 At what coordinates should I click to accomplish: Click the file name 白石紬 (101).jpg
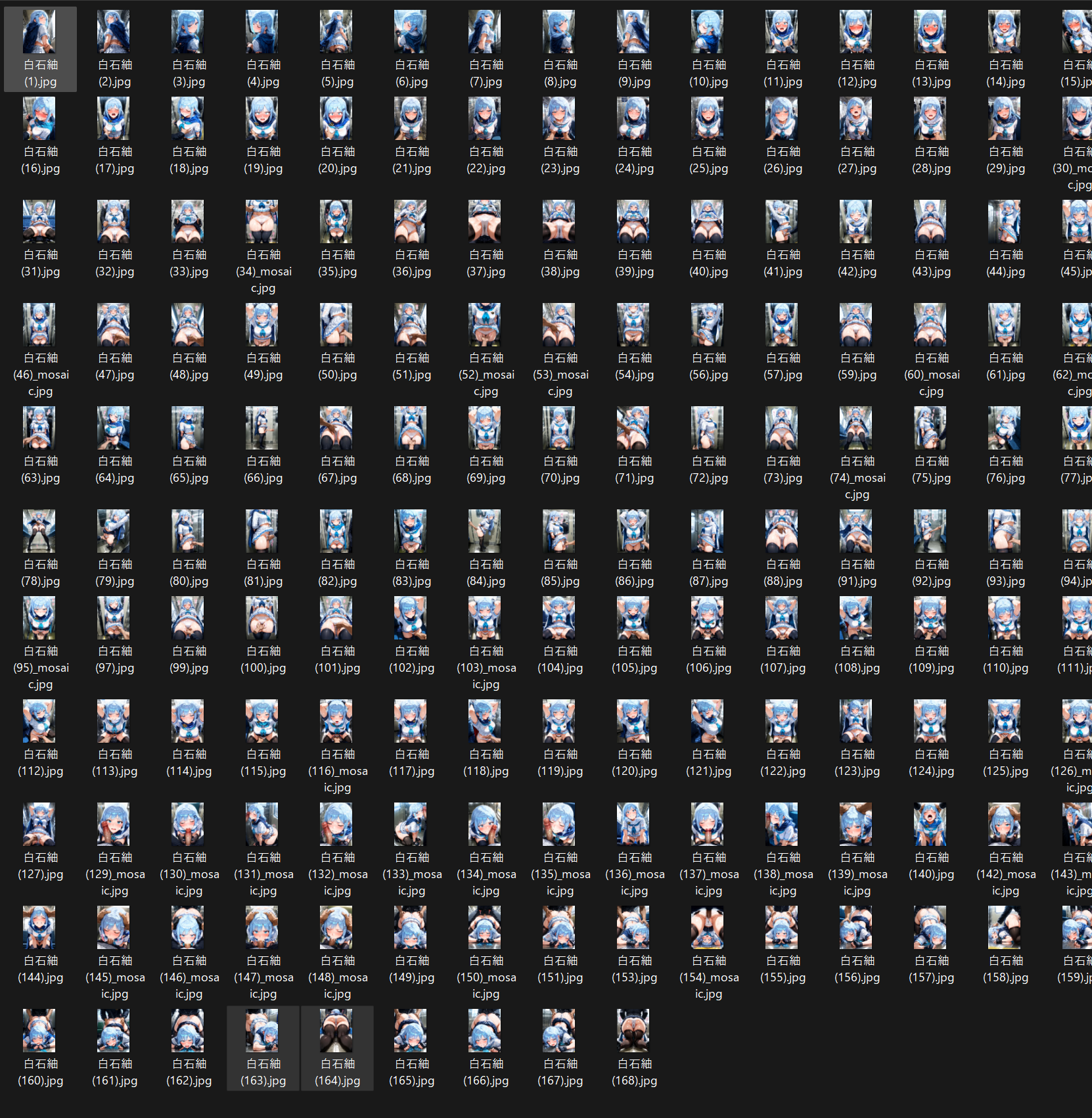click(x=337, y=659)
